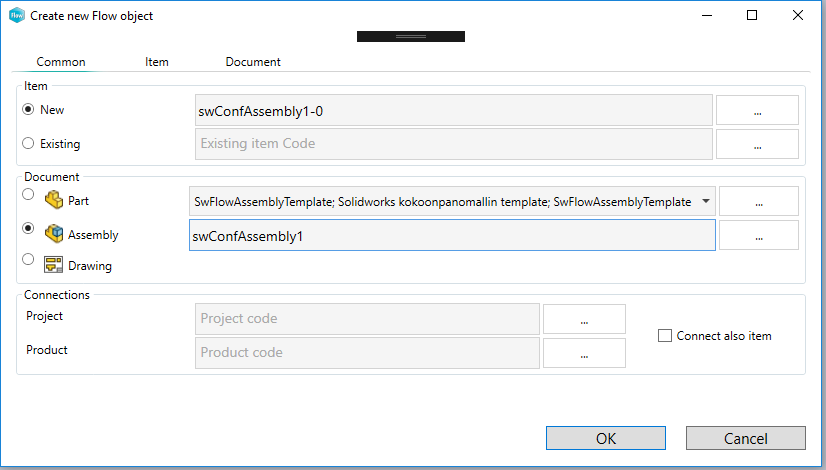Browse for Product code with ellipsis button
Image resolution: width=826 pixels, height=470 pixels.
tap(584, 353)
